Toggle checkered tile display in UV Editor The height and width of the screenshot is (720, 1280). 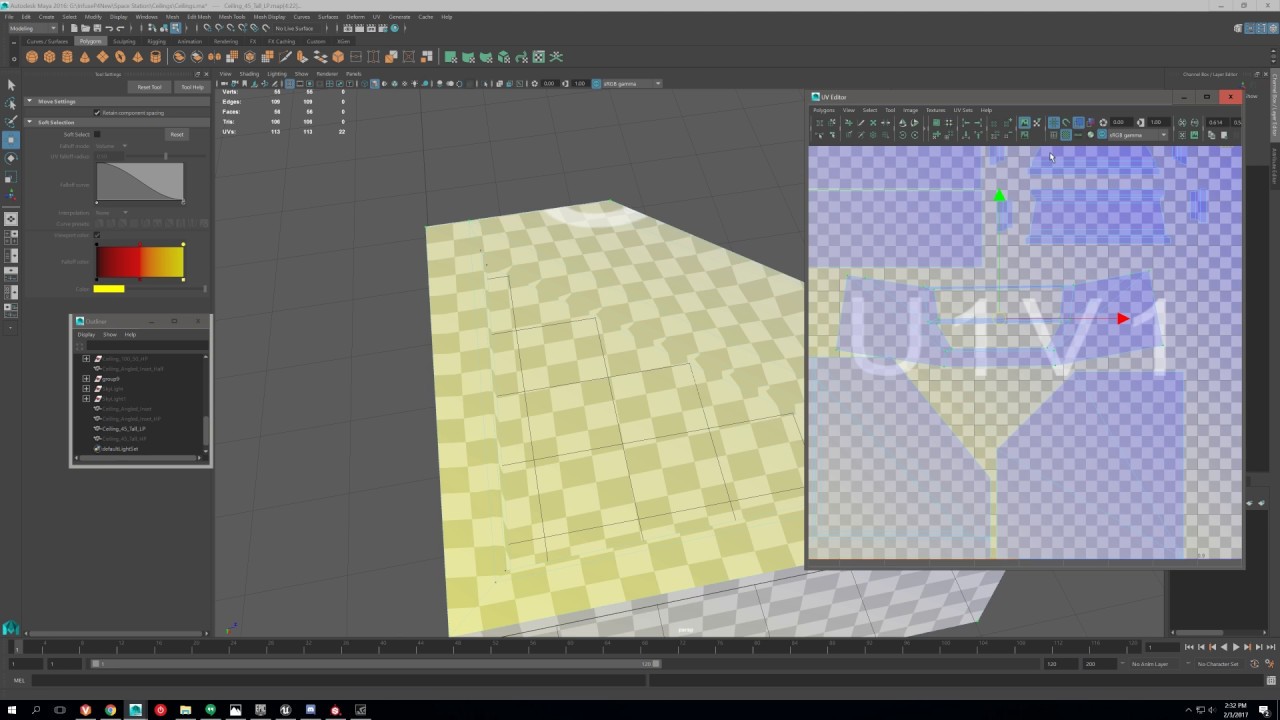[x=1066, y=135]
